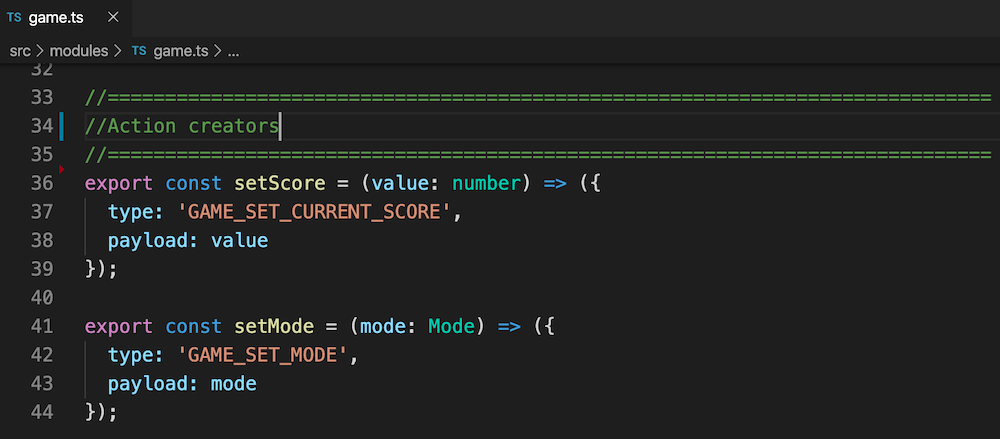
Task: Click line number 44 in gutter
Action: [x=41, y=413]
